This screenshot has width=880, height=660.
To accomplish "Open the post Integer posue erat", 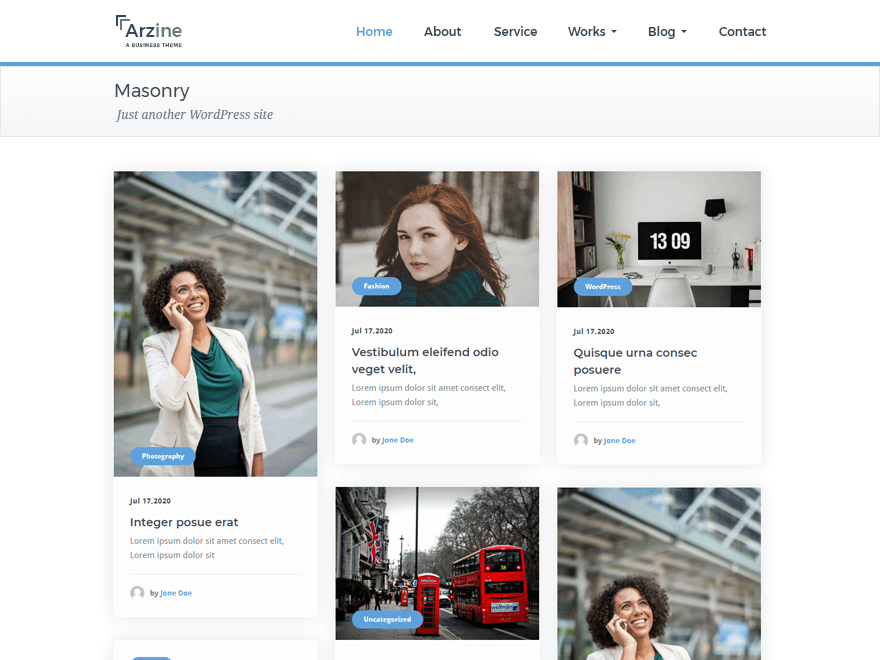I will point(184,521).
